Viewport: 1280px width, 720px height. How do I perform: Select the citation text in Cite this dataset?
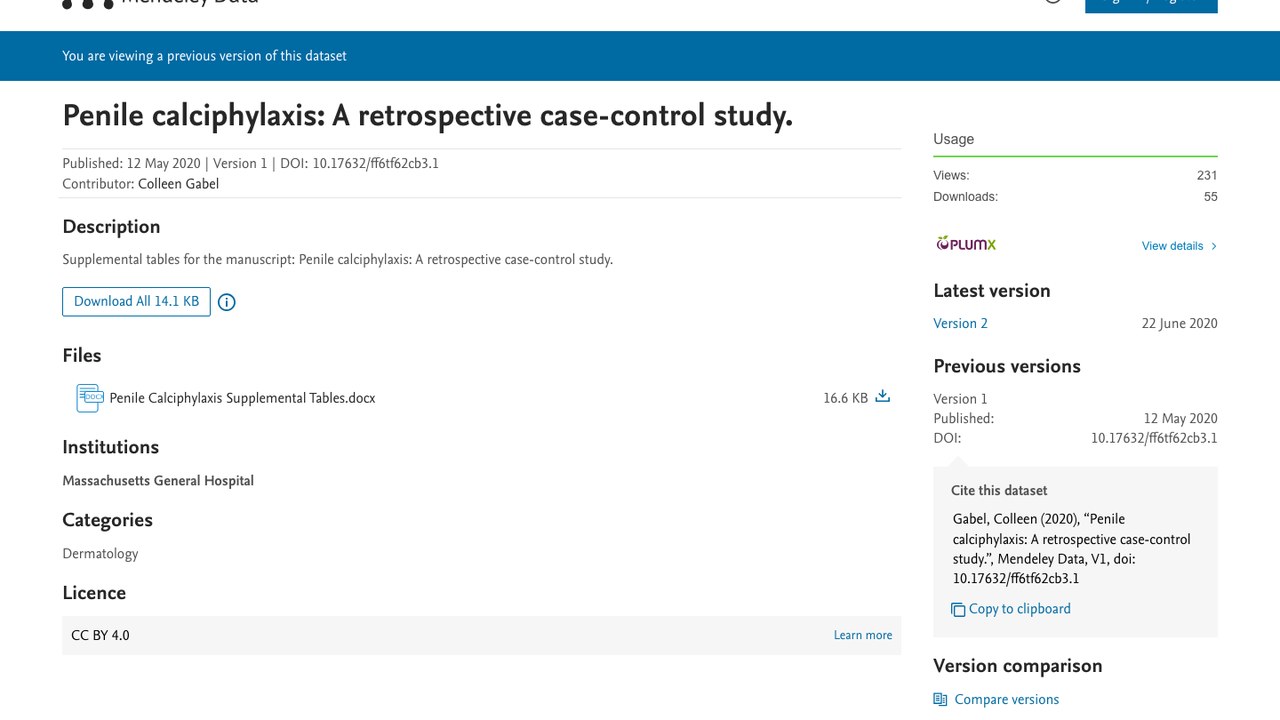pos(1072,549)
